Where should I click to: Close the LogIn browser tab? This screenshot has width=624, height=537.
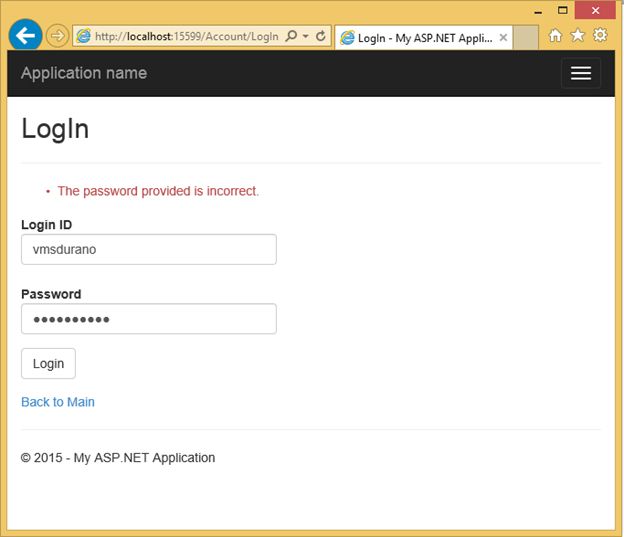pyautogui.click(x=503, y=37)
